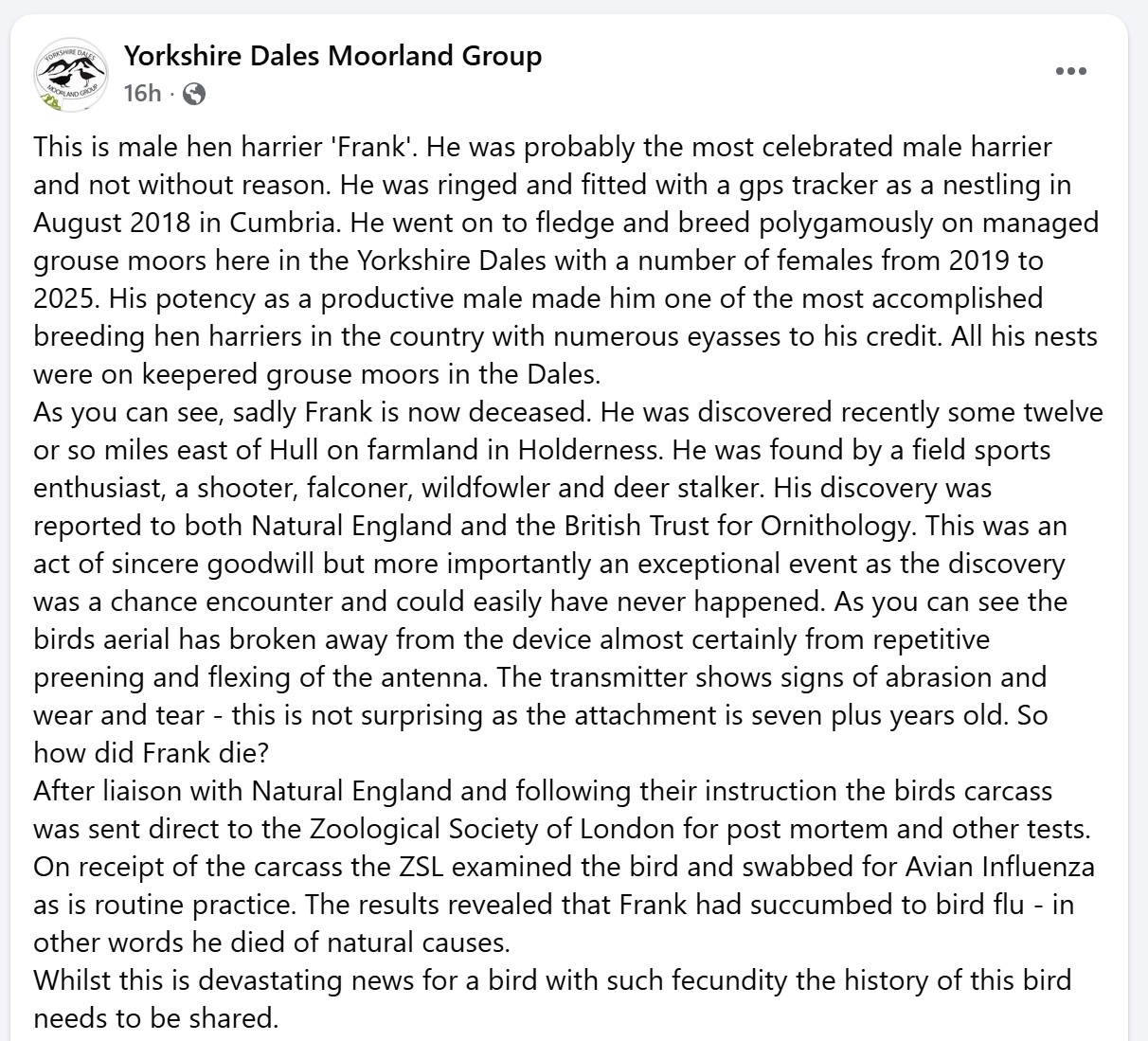
Task: Open the three-dot post options menu
Action: pyautogui.click(x=1070, y=72)
